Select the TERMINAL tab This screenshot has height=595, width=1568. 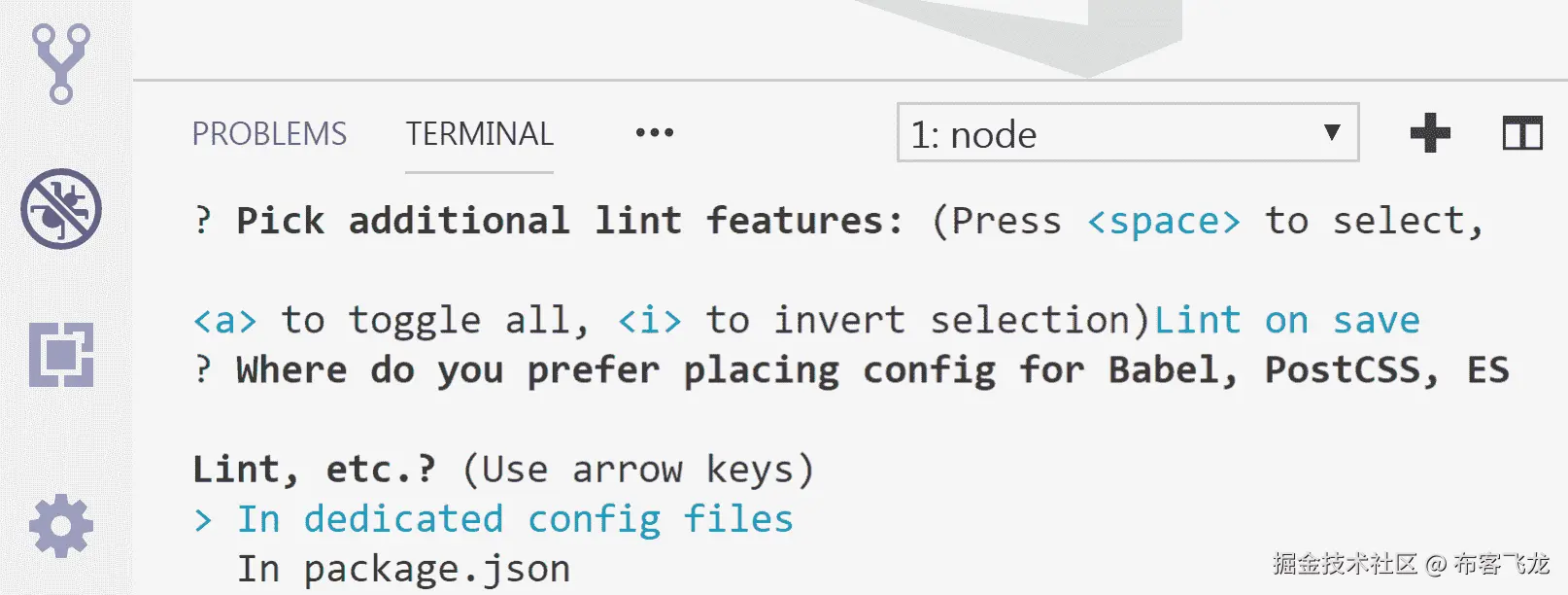(x=479, y=133)
